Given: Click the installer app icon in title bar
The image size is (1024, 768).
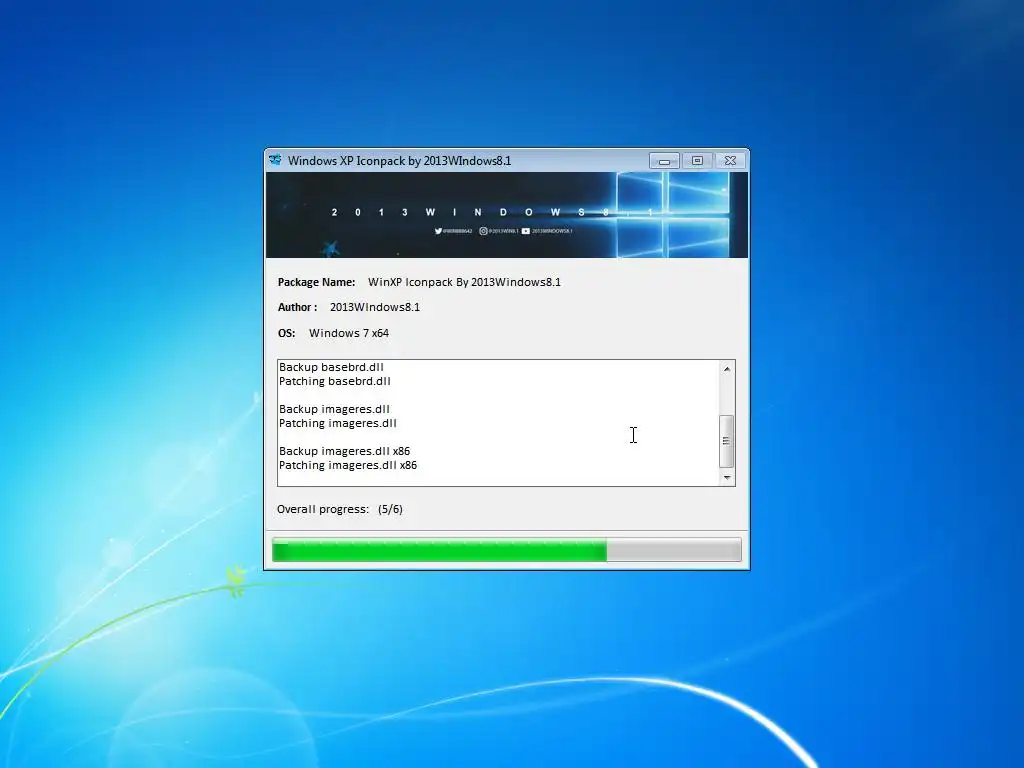Looking at the screenshot, I should click(276, 160).
